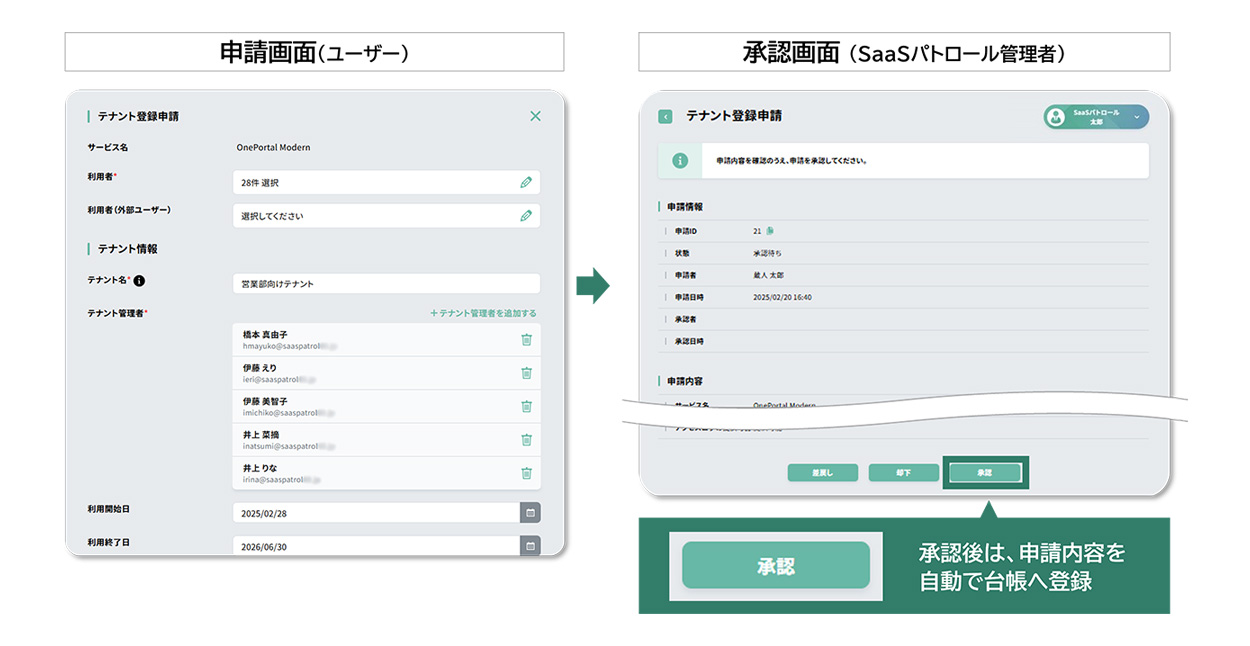Delete 伊藤 美智子 via trash icon
This screenshot has height=646, width=1250.
[x=526, y=406]
